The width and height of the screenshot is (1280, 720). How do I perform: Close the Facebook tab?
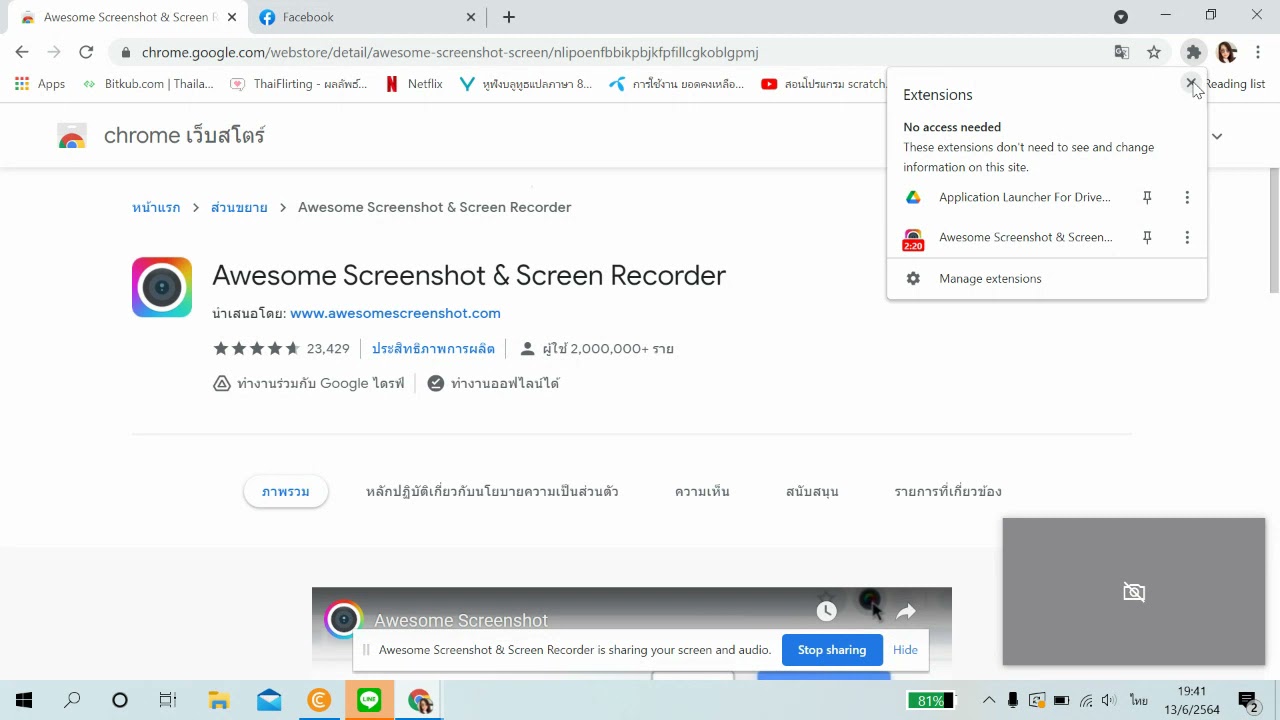471,17
